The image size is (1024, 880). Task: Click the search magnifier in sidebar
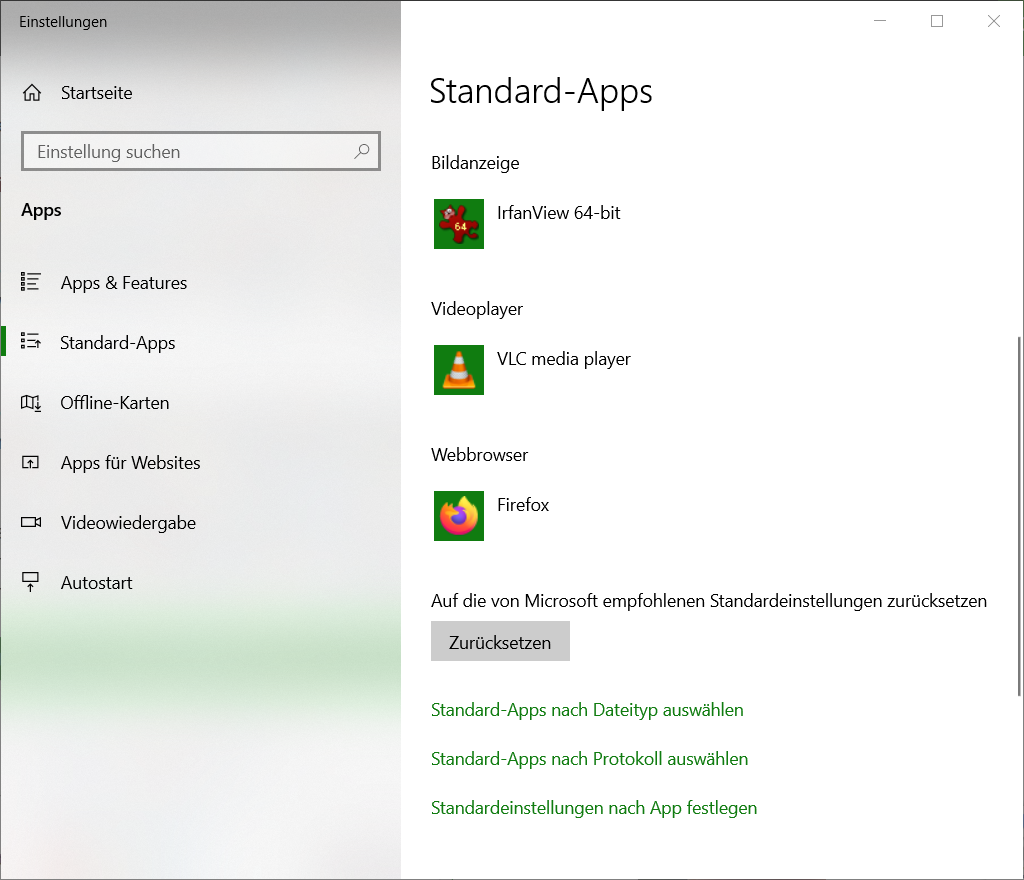[x=362, y=151]
